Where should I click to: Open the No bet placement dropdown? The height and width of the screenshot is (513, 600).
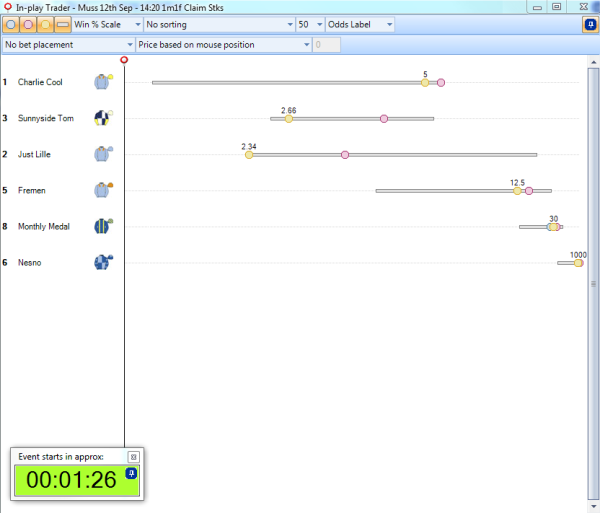point(68,45)
